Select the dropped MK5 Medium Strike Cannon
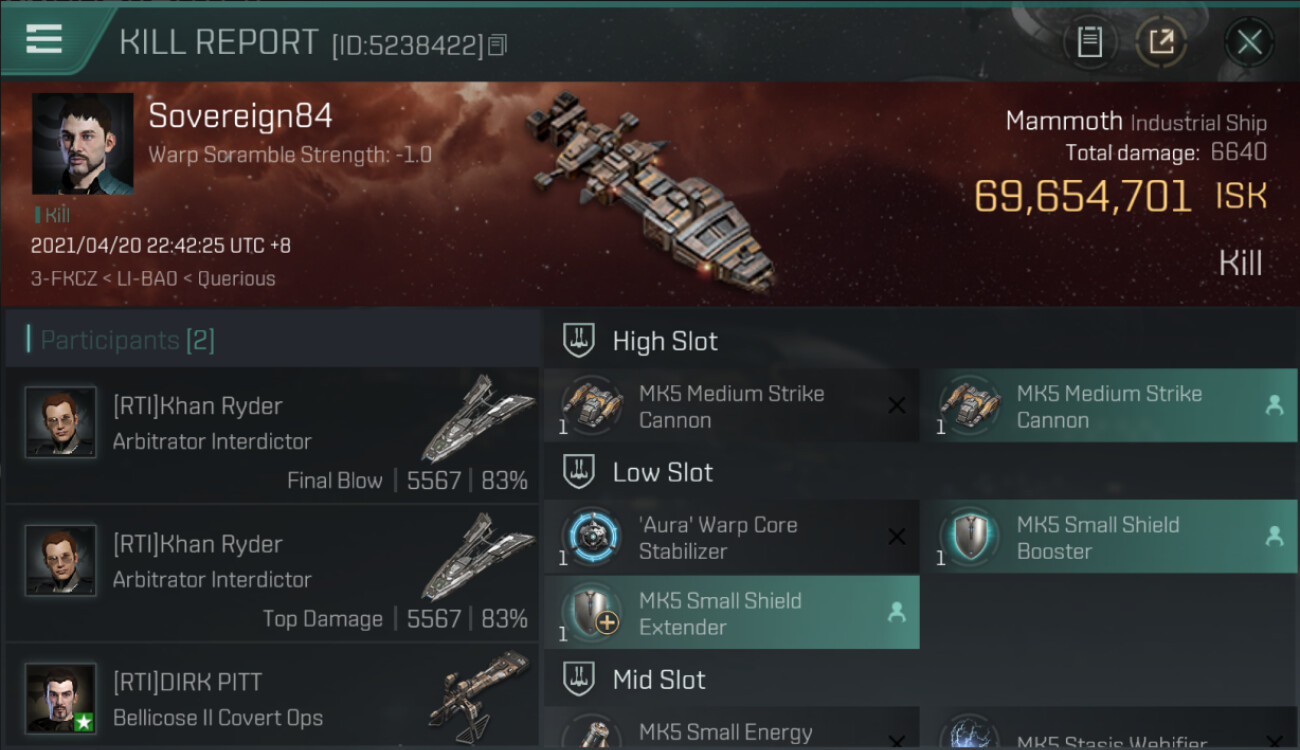Viewport: 1300px width, 750px height. pyautogui.click(x=1109, y=407)
